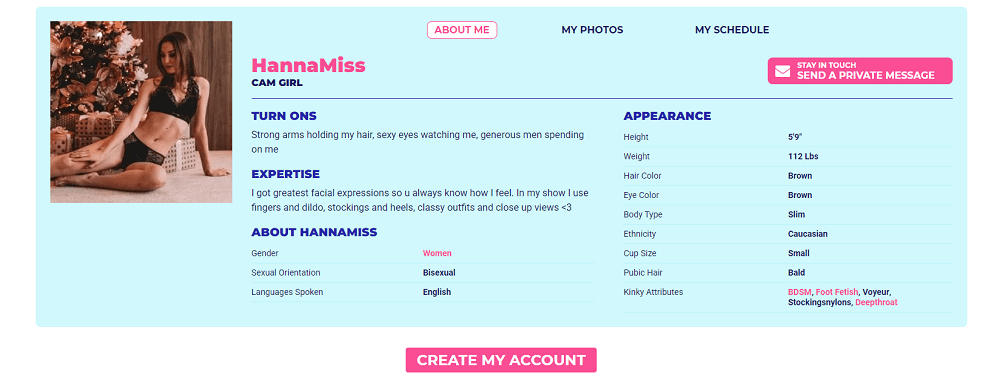Viewport: 1000px width, 387px height.
Task: Click the Stockingsnylons attribute text
Action: [x=820, y=302]
